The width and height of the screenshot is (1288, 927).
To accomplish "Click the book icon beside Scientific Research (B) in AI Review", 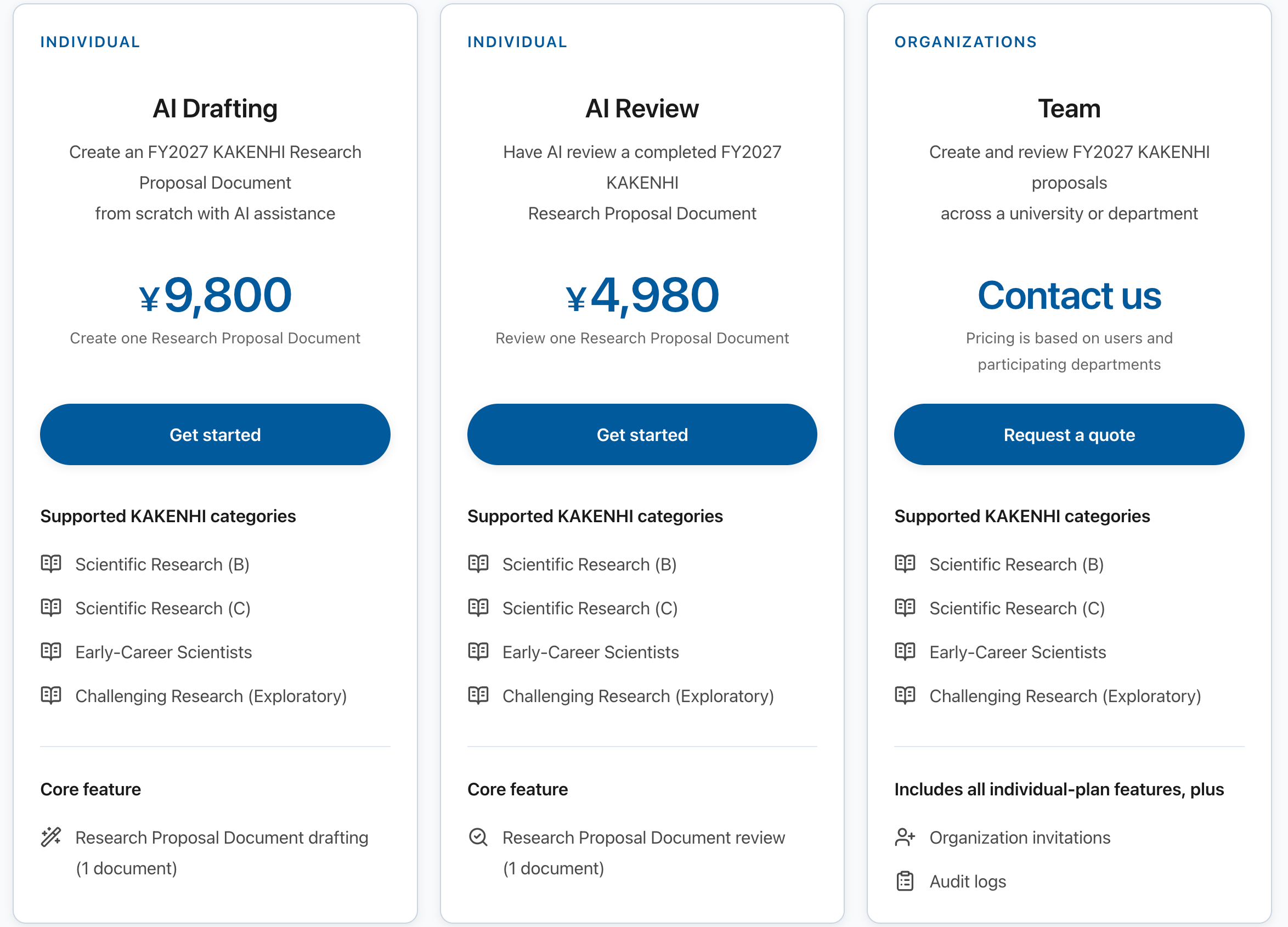I will coord(478,563).
